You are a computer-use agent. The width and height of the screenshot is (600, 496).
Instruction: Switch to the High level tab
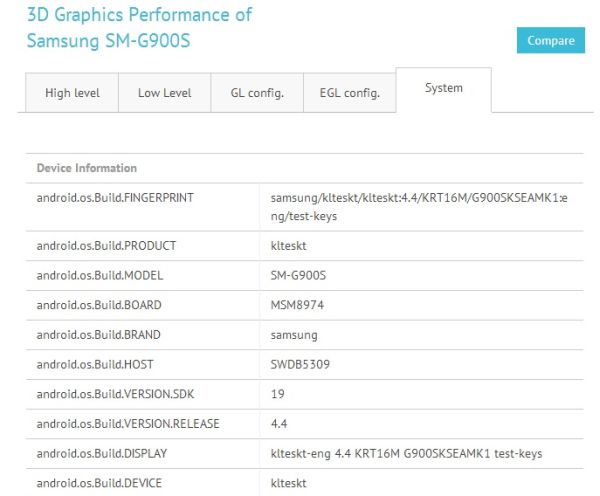pos(71,93)
